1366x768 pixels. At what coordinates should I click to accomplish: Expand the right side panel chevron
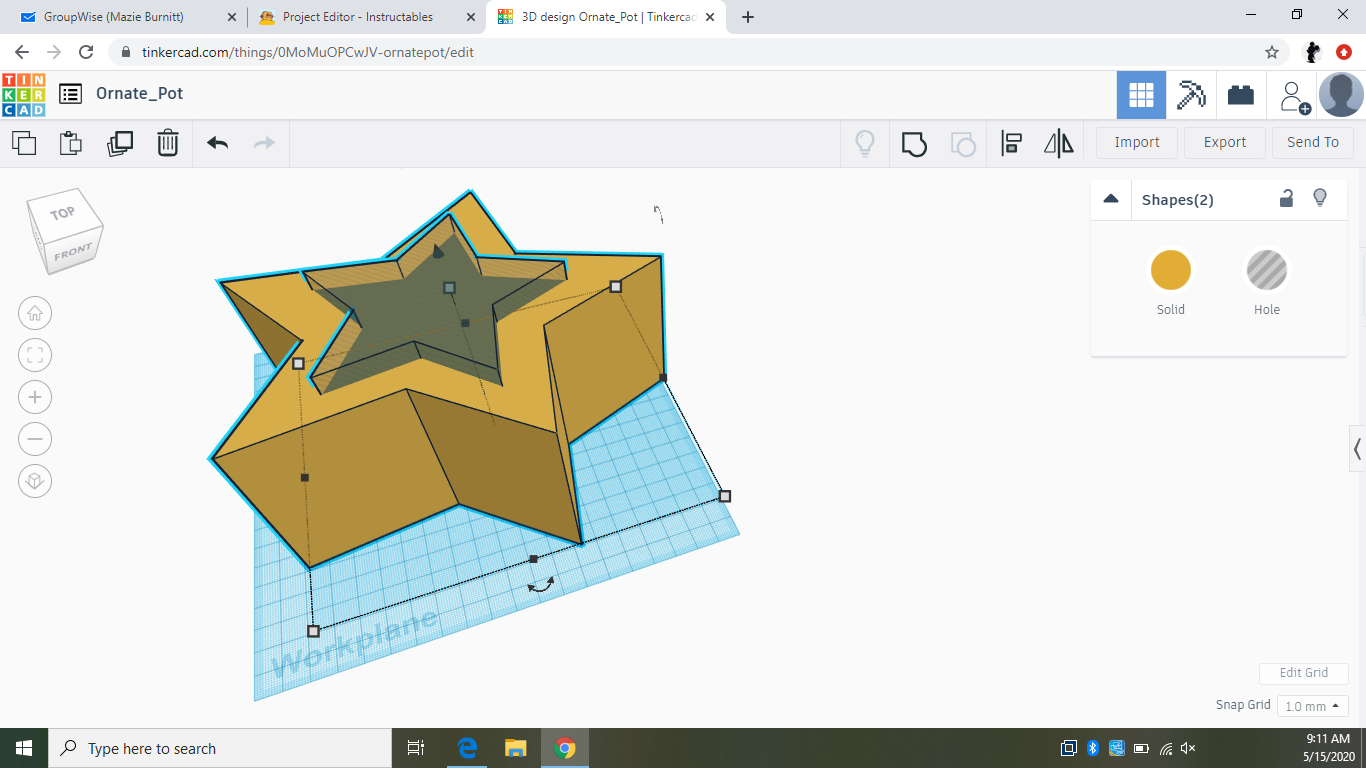tap(1357, 449)
